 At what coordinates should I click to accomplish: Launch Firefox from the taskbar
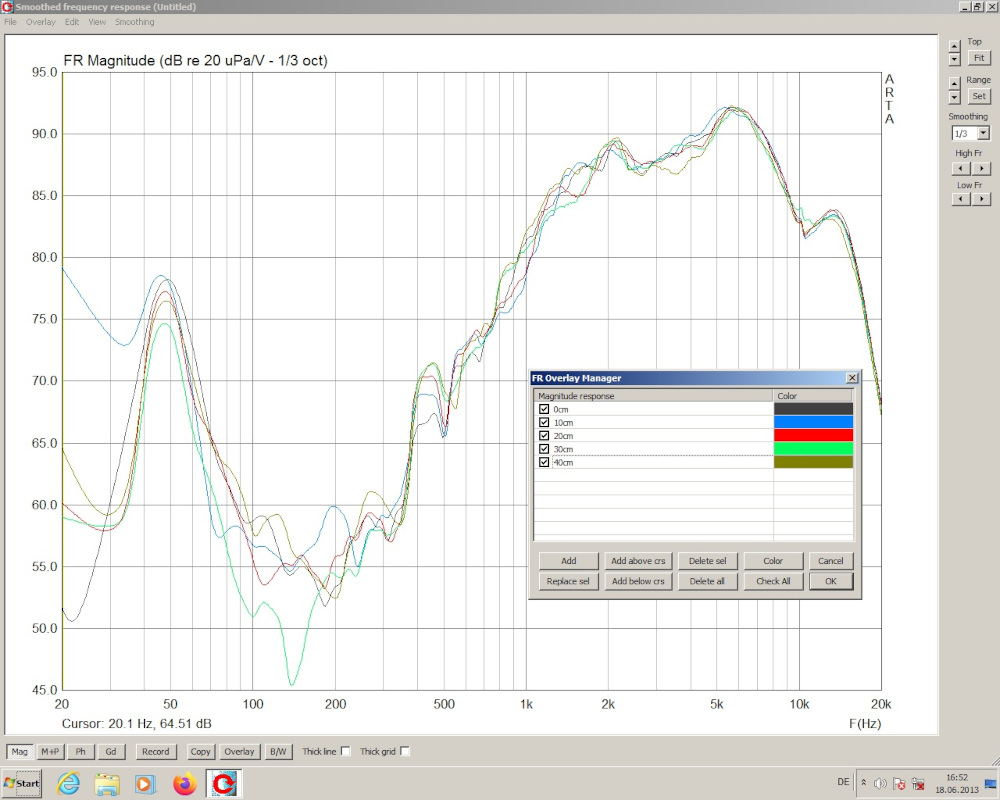184,782
